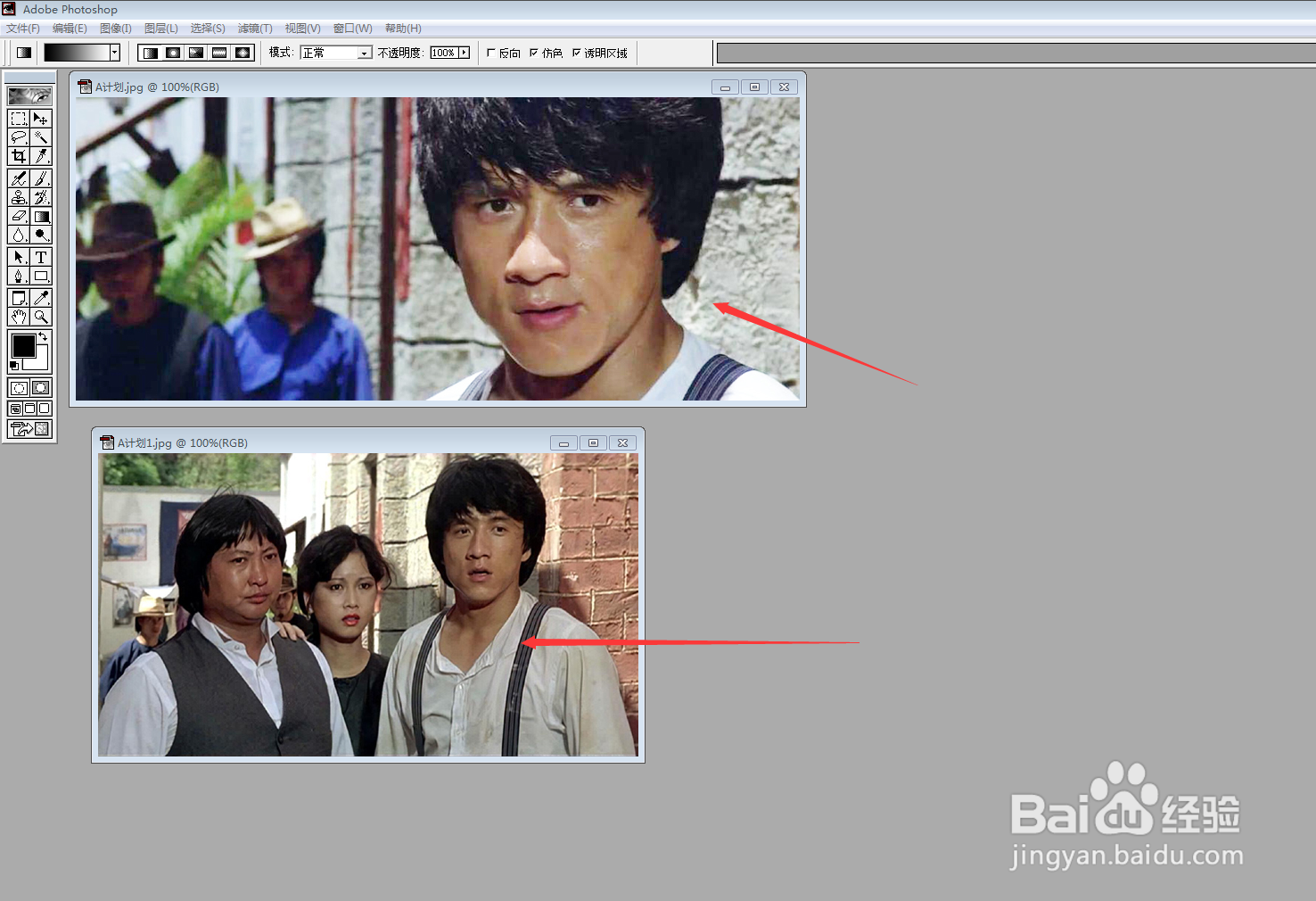The height and width of the screenshot is (901, 1316).
Task: Select the Crop tool
Action: click(19, 156)
